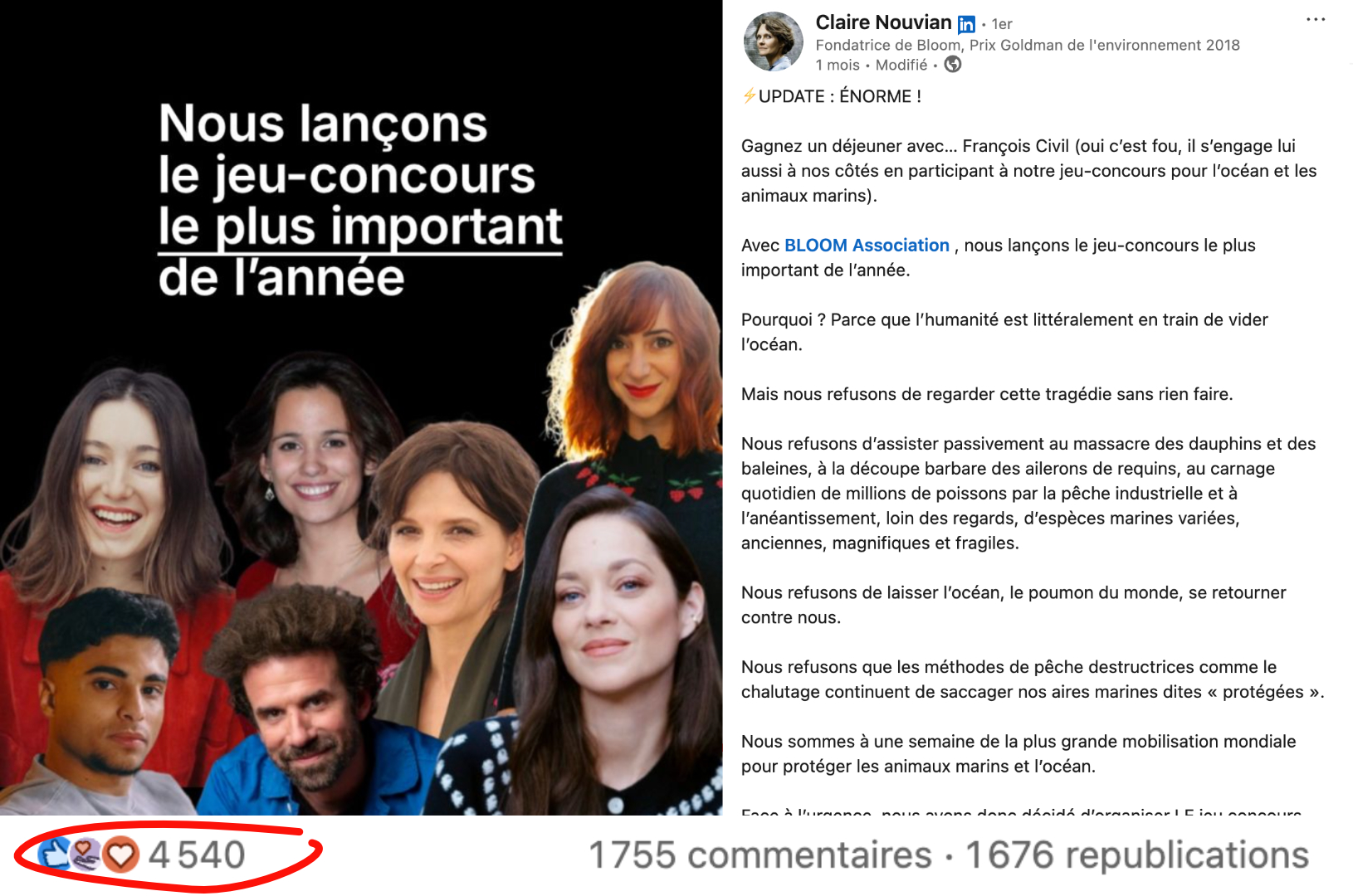
Task: Click the LinkedIn badge beside Claire Nouvian
Action: 966,25
